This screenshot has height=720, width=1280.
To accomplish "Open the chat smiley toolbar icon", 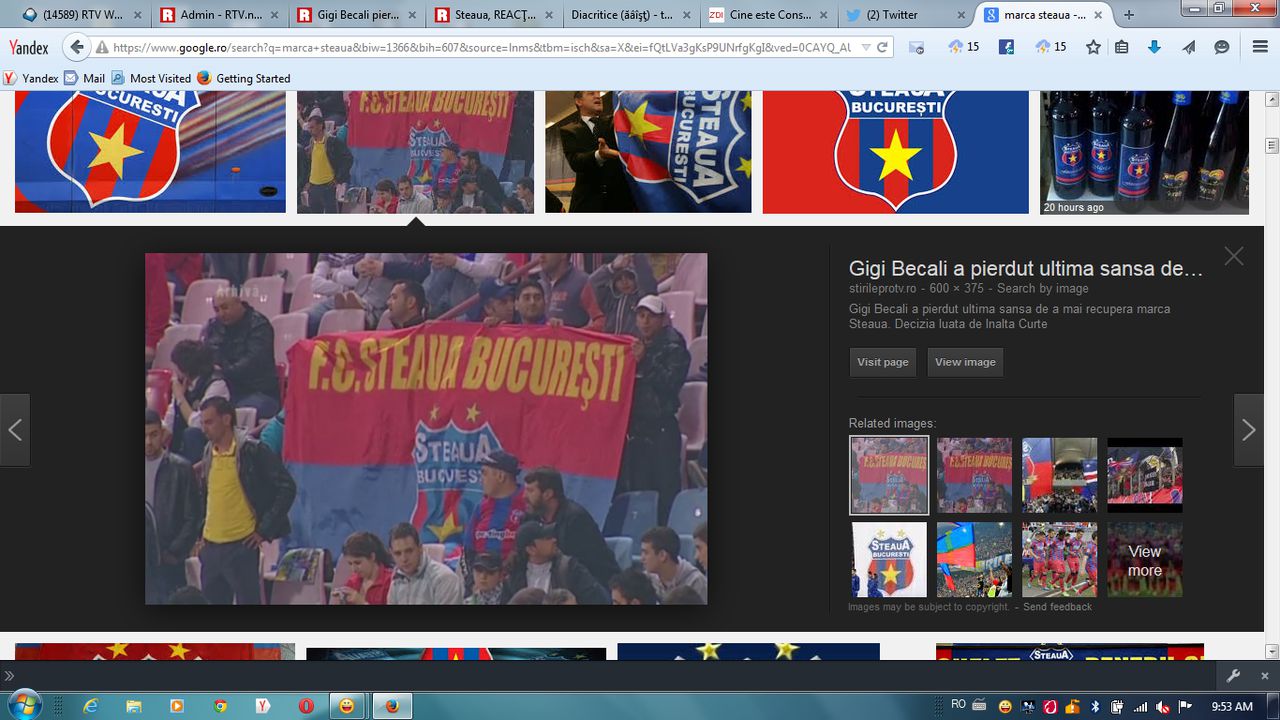I will point(1222,47).
